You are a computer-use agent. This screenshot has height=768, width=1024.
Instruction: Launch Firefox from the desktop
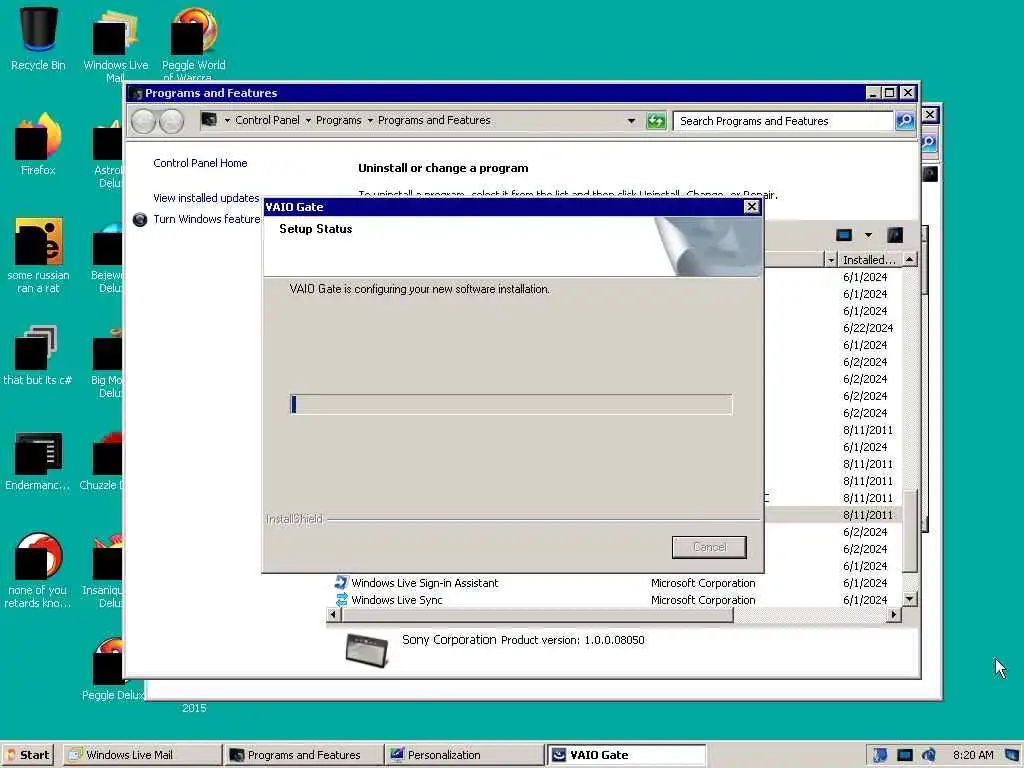[38, 144]
